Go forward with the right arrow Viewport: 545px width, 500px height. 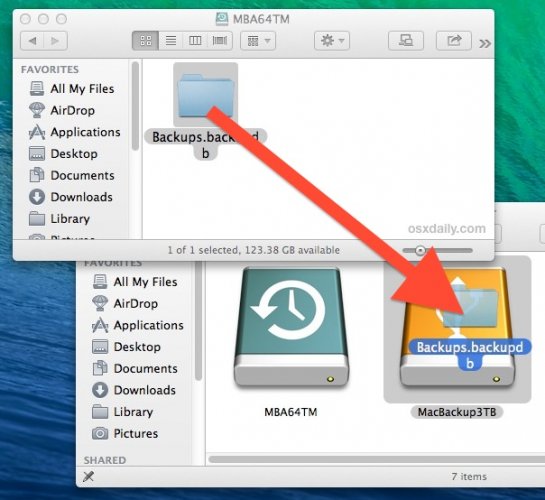[x=55, y=41]
